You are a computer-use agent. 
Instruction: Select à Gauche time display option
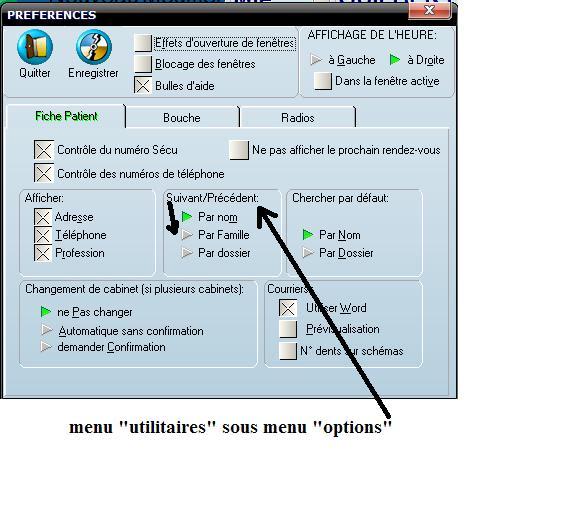click(316, 60)
